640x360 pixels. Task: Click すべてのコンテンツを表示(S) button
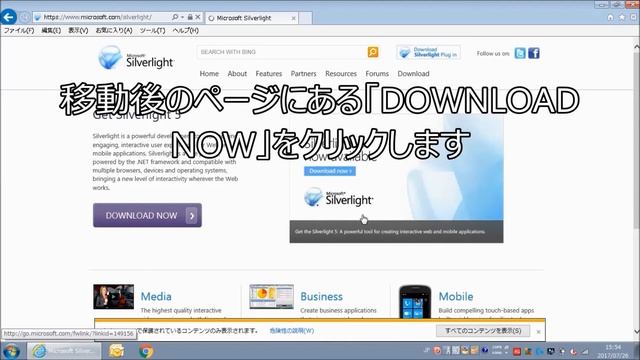[483, 331]
